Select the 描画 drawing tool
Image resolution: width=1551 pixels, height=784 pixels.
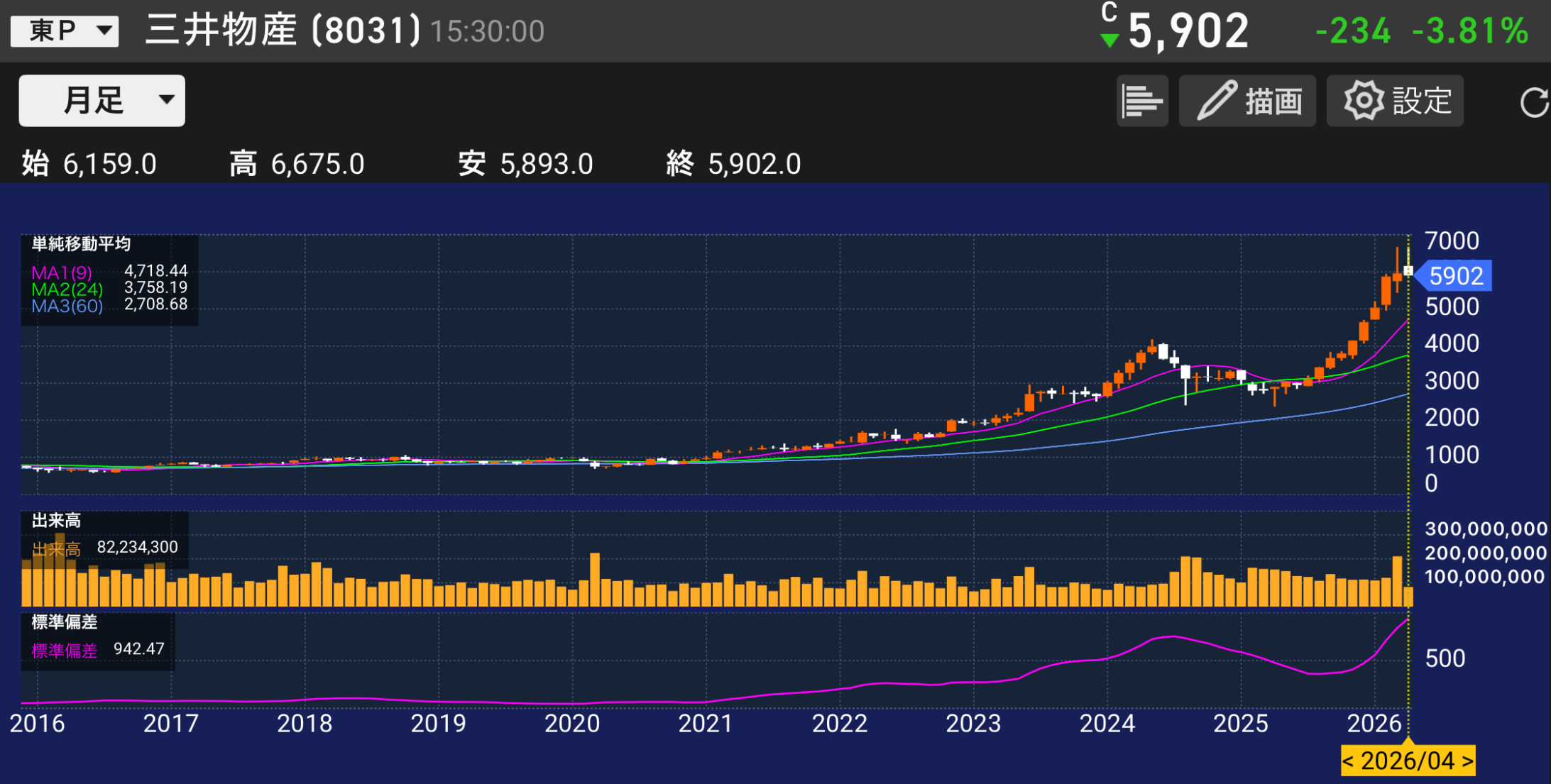[x=1247, y=100]
